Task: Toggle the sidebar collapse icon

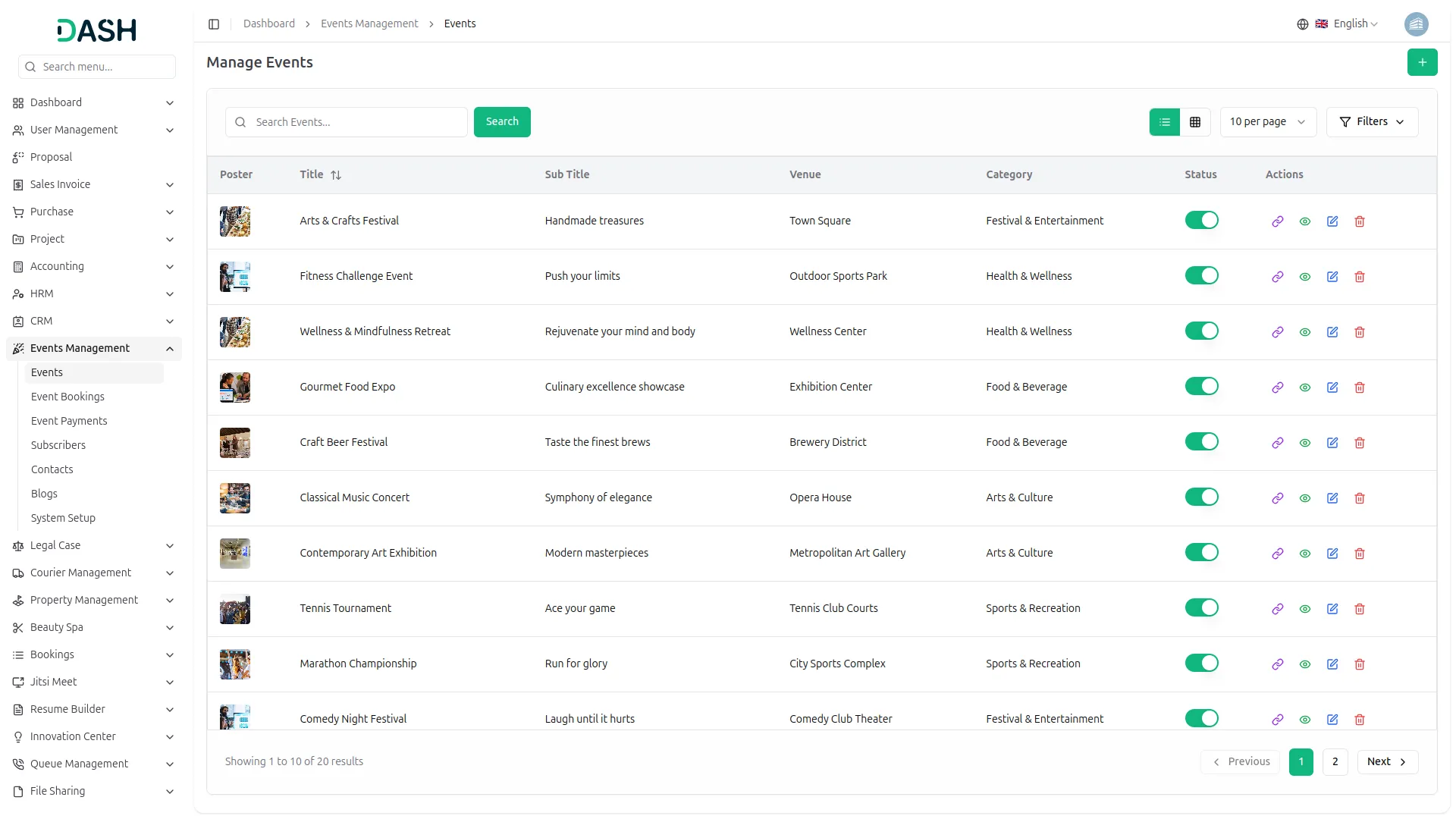Action: point(214,24)
